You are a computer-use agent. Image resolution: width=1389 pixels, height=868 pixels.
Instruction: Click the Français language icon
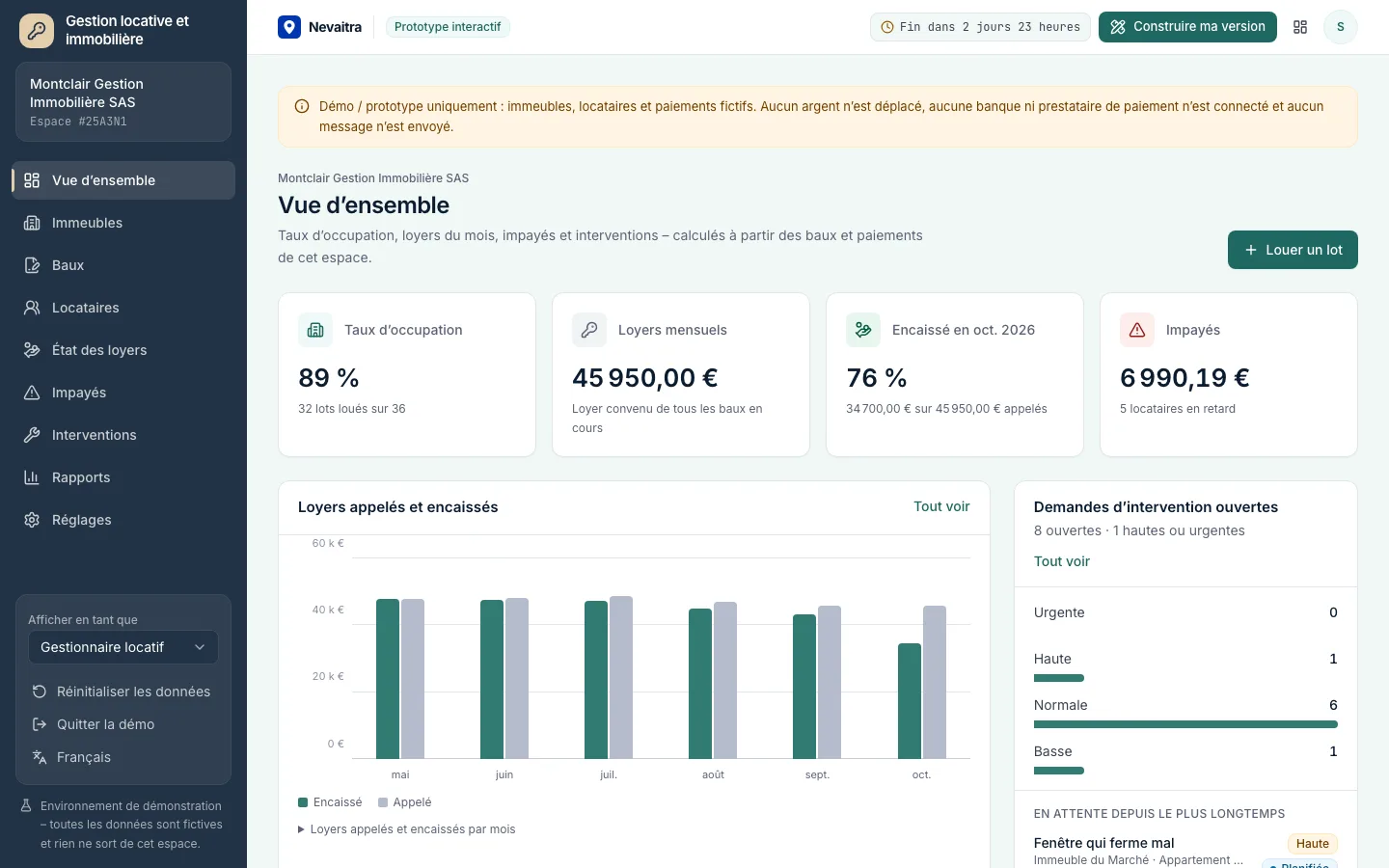coord(40,757)
